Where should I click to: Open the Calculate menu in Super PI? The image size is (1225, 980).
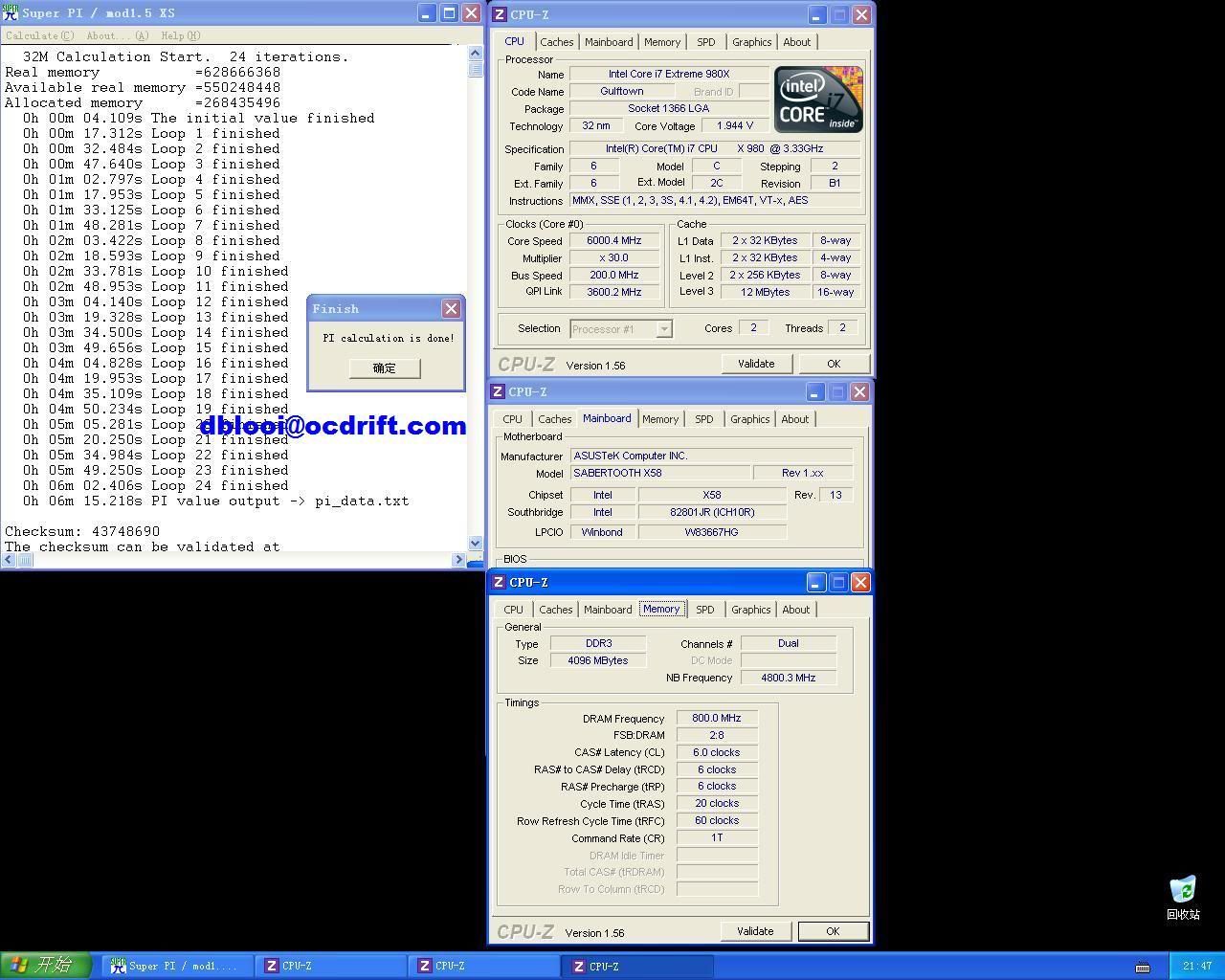point(38,35)
